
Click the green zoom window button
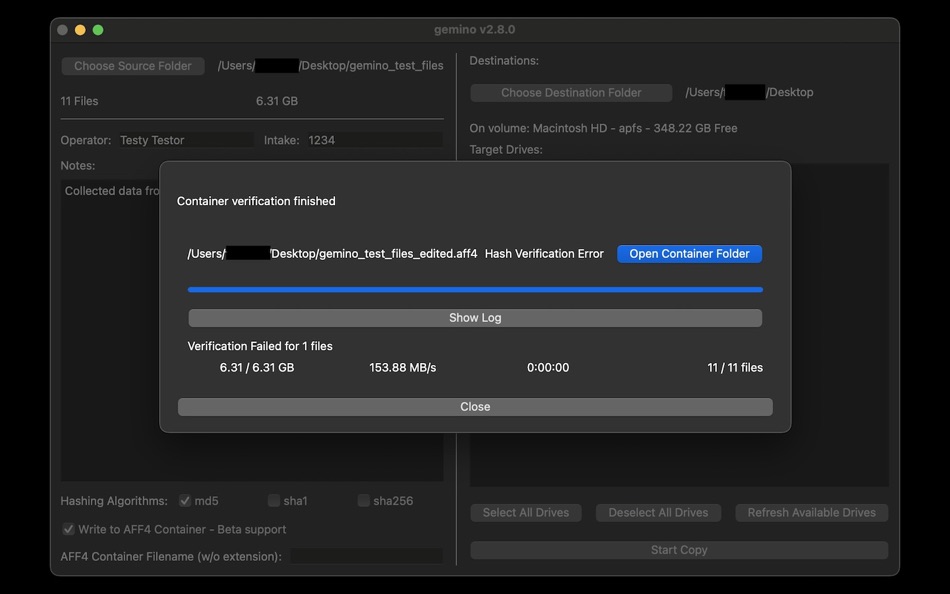coord(98,30)
